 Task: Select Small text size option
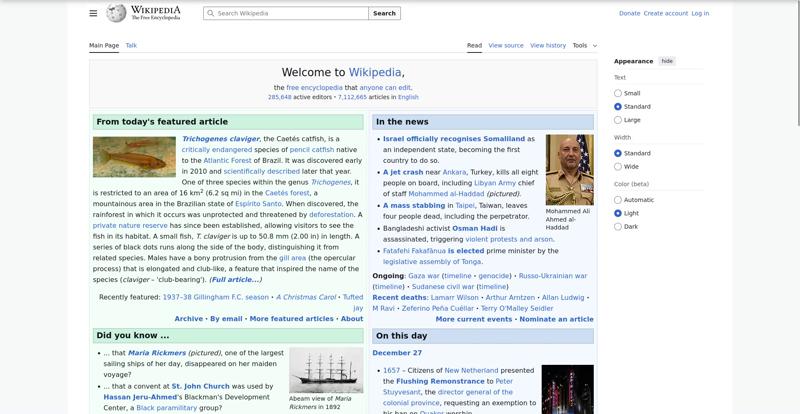coord(618,93)
